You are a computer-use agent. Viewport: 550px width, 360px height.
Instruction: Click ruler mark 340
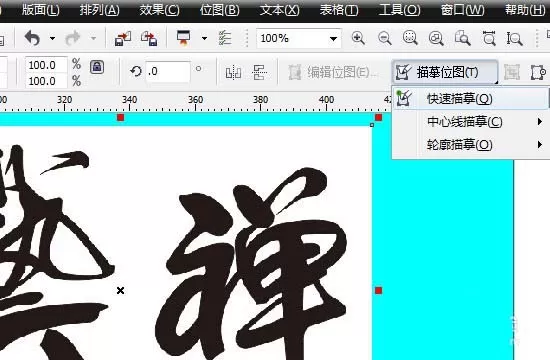129,100
